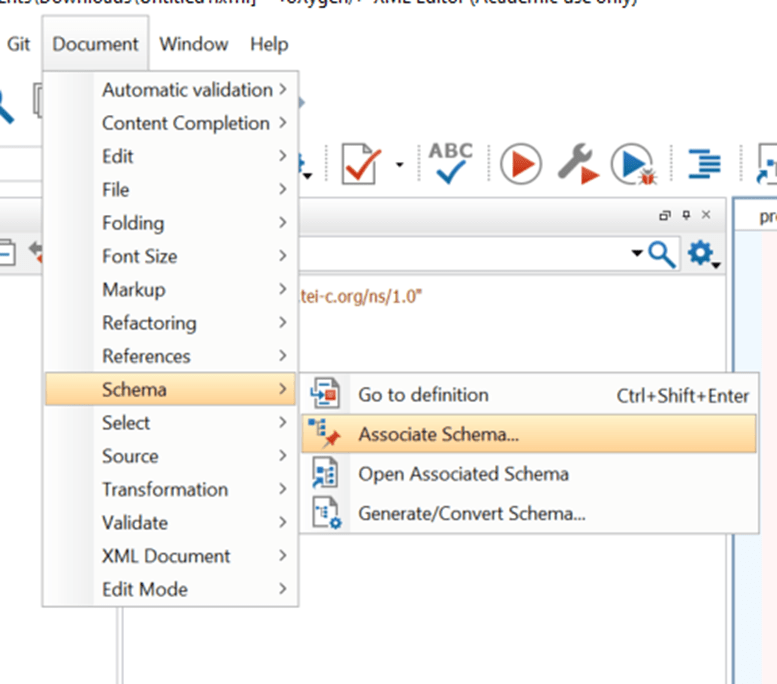
Task: Launch debug scenario blue play bug icon
Action: 632,164
